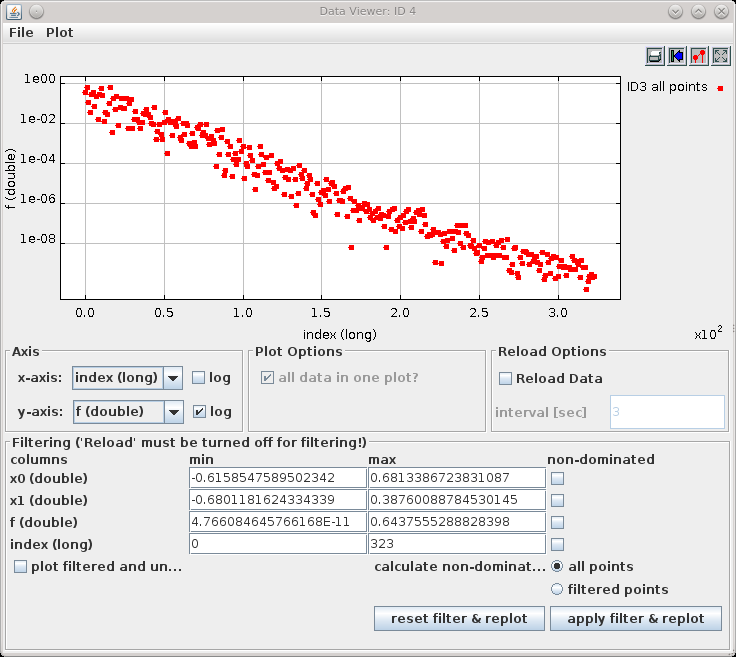Click the print plot icon
Viewport: 736px width, 657px height.
click(x=655, y=56)
